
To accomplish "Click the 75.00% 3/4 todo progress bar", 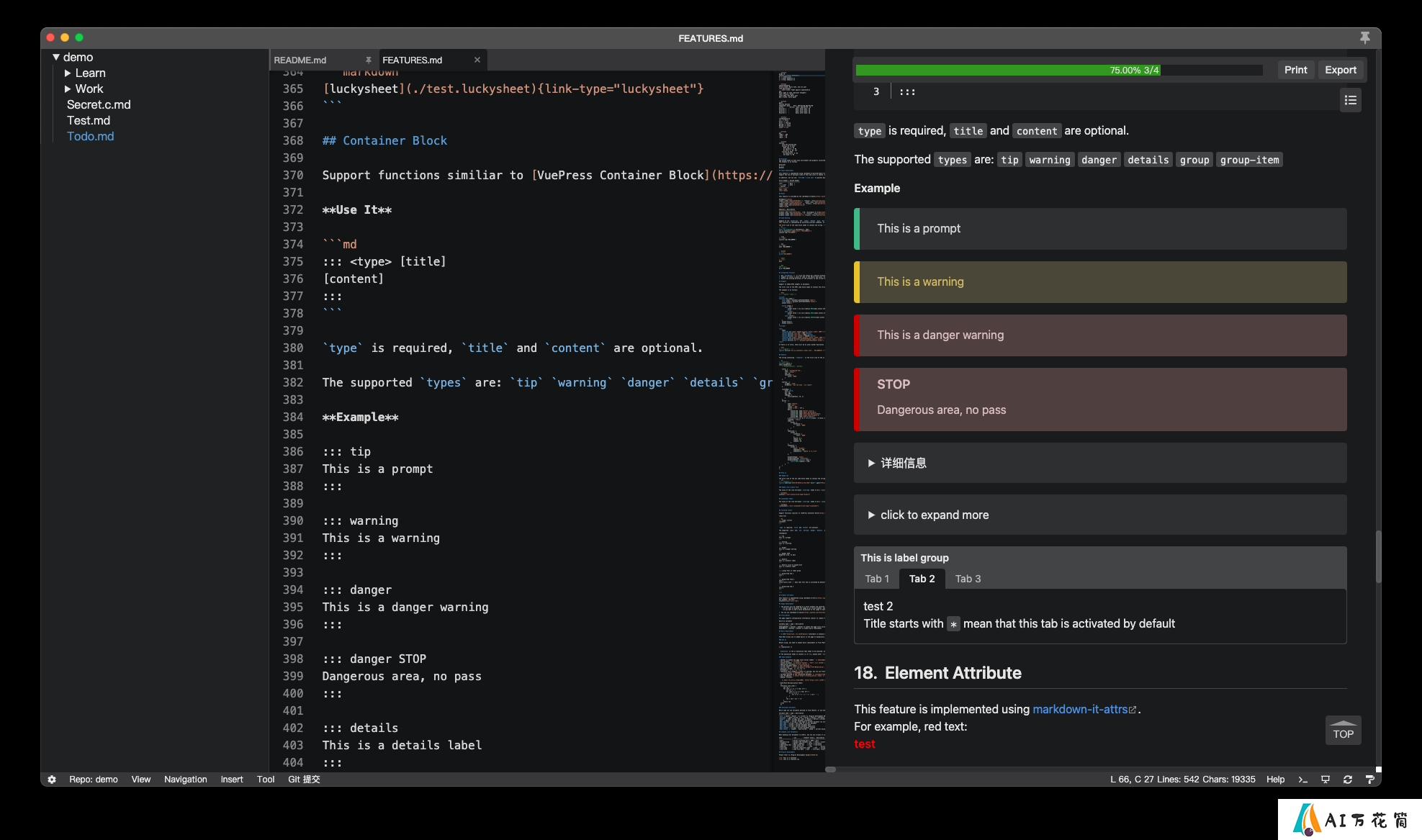I will pos(1059,71).
